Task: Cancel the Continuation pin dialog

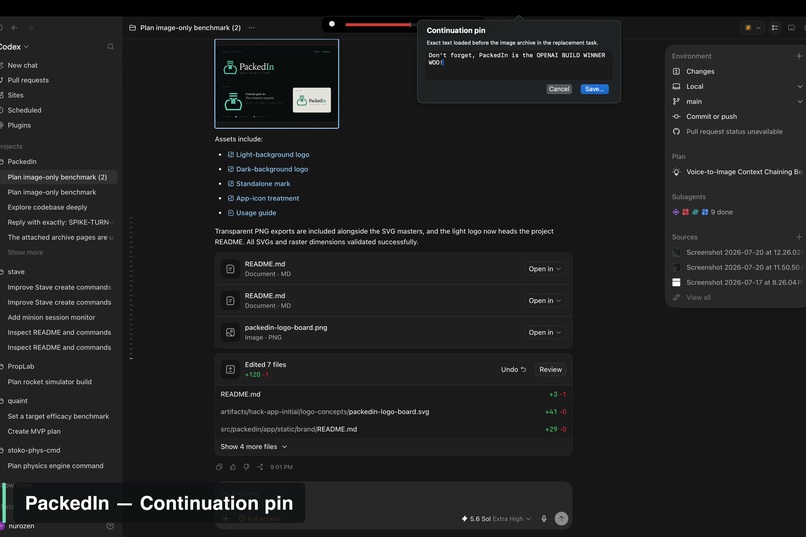Action: [559, 89]
